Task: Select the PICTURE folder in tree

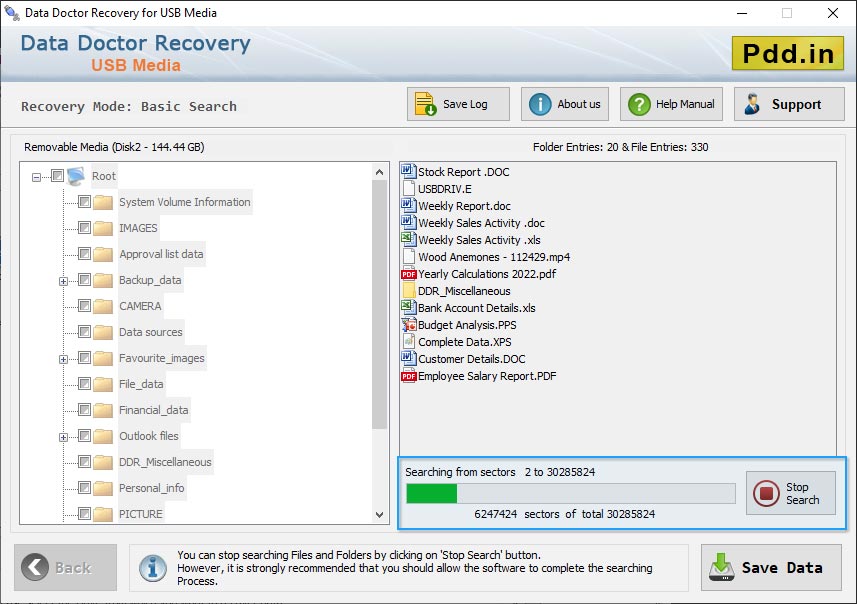Action: (141, 514)
